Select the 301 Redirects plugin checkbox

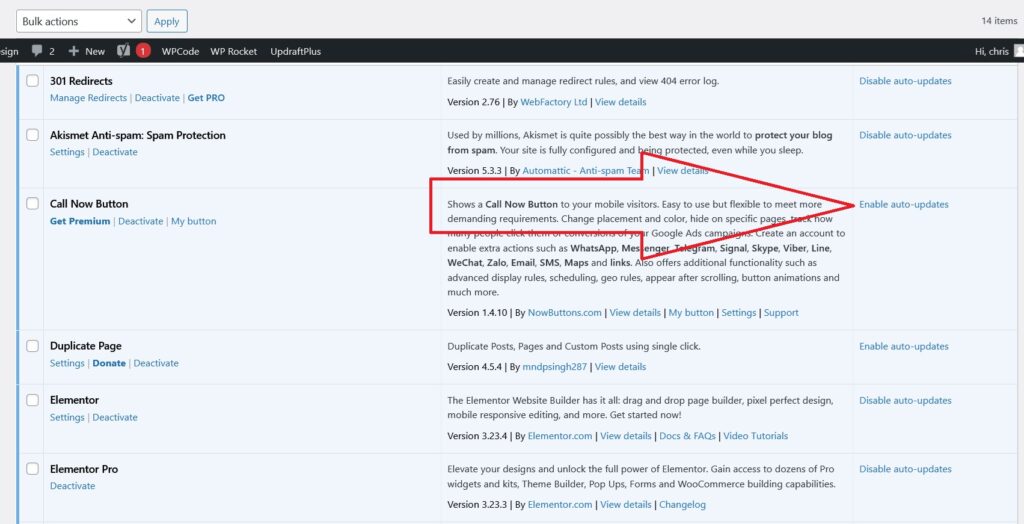point(33,81)
